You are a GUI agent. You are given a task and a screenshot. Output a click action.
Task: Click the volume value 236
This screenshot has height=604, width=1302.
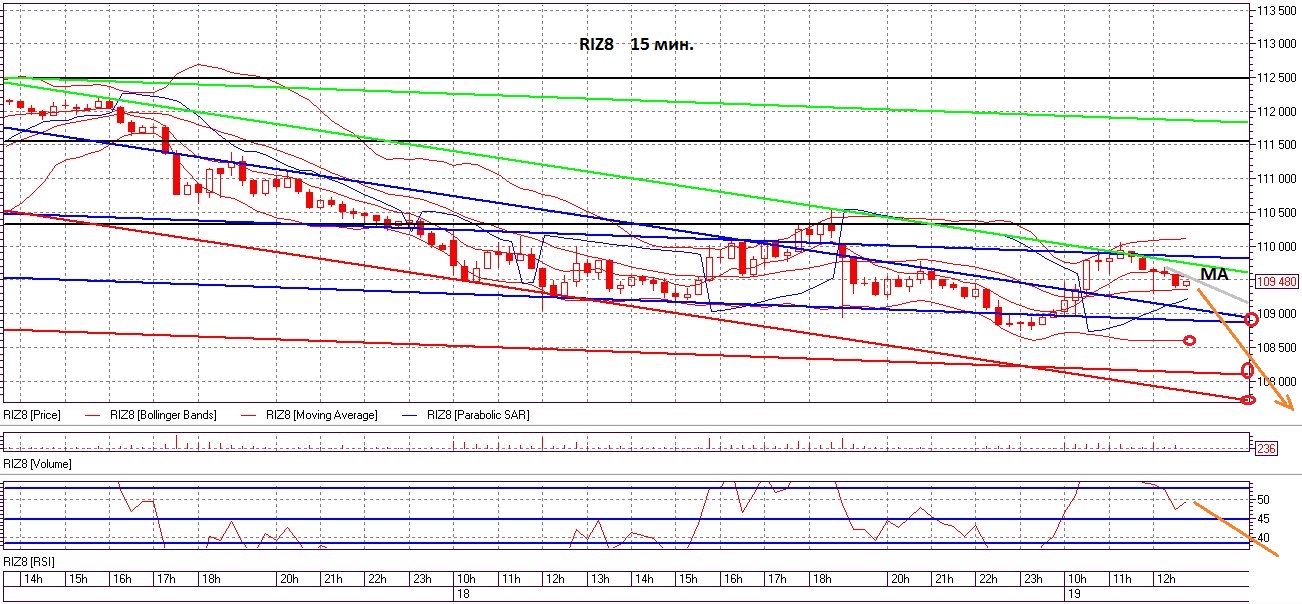click(x=1267, y=449)
